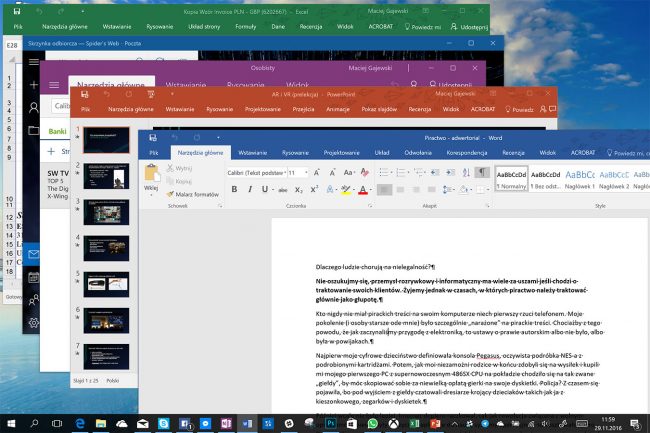650x433 pixels.
Task: Activate the Malarz formatów format painter
Action: pos(192,194)
